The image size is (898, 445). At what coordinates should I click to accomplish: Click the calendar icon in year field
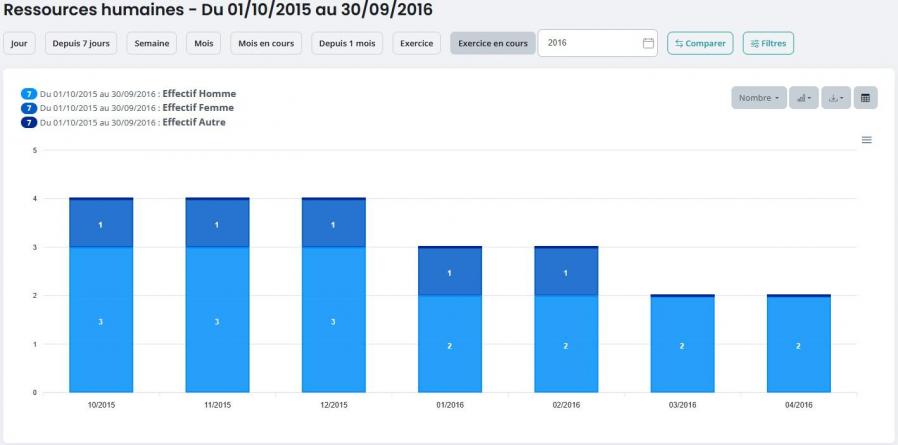click(x=648, y=43)
